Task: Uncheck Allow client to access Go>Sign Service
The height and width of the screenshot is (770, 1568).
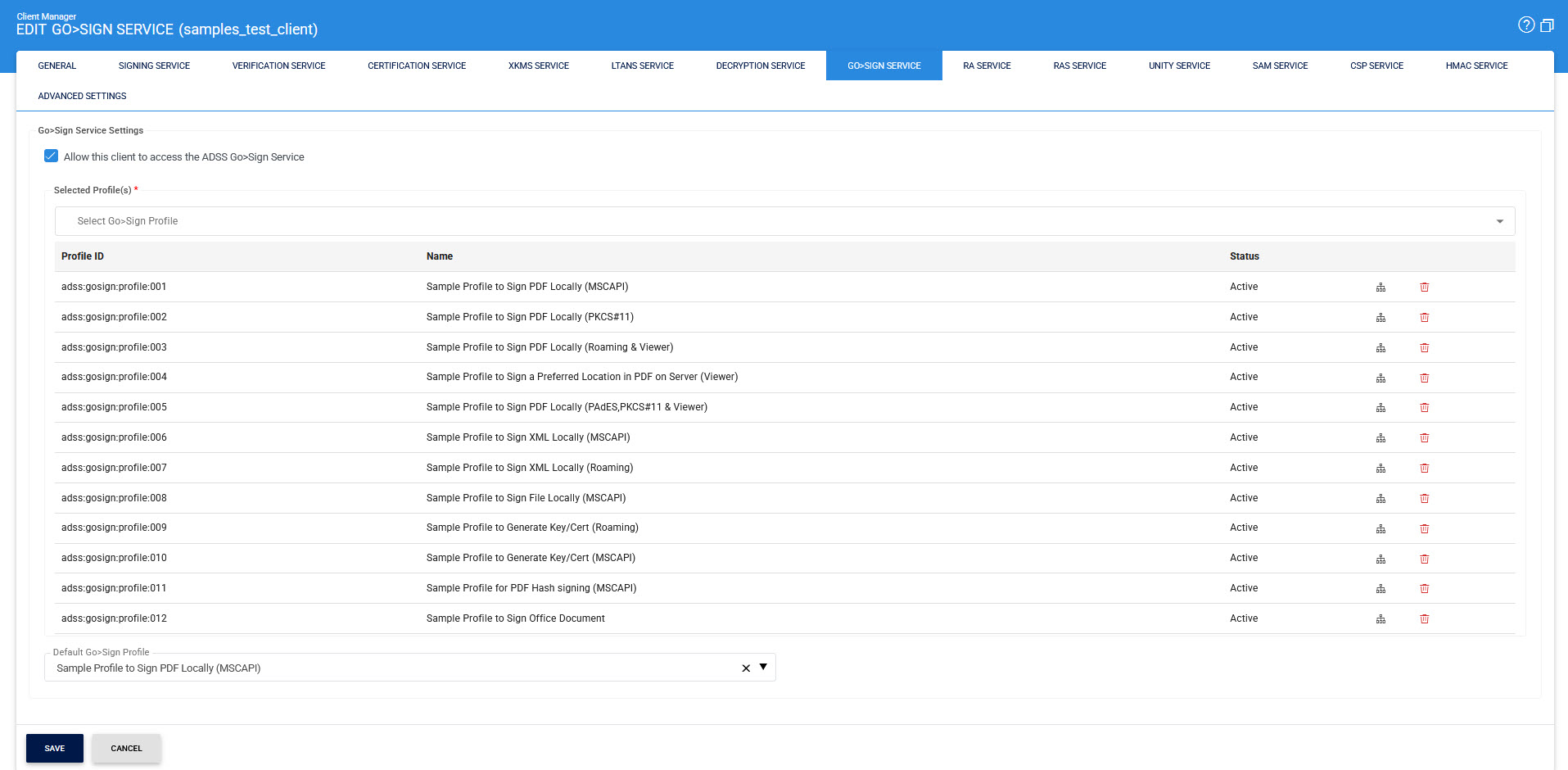Action: (52, 156)
